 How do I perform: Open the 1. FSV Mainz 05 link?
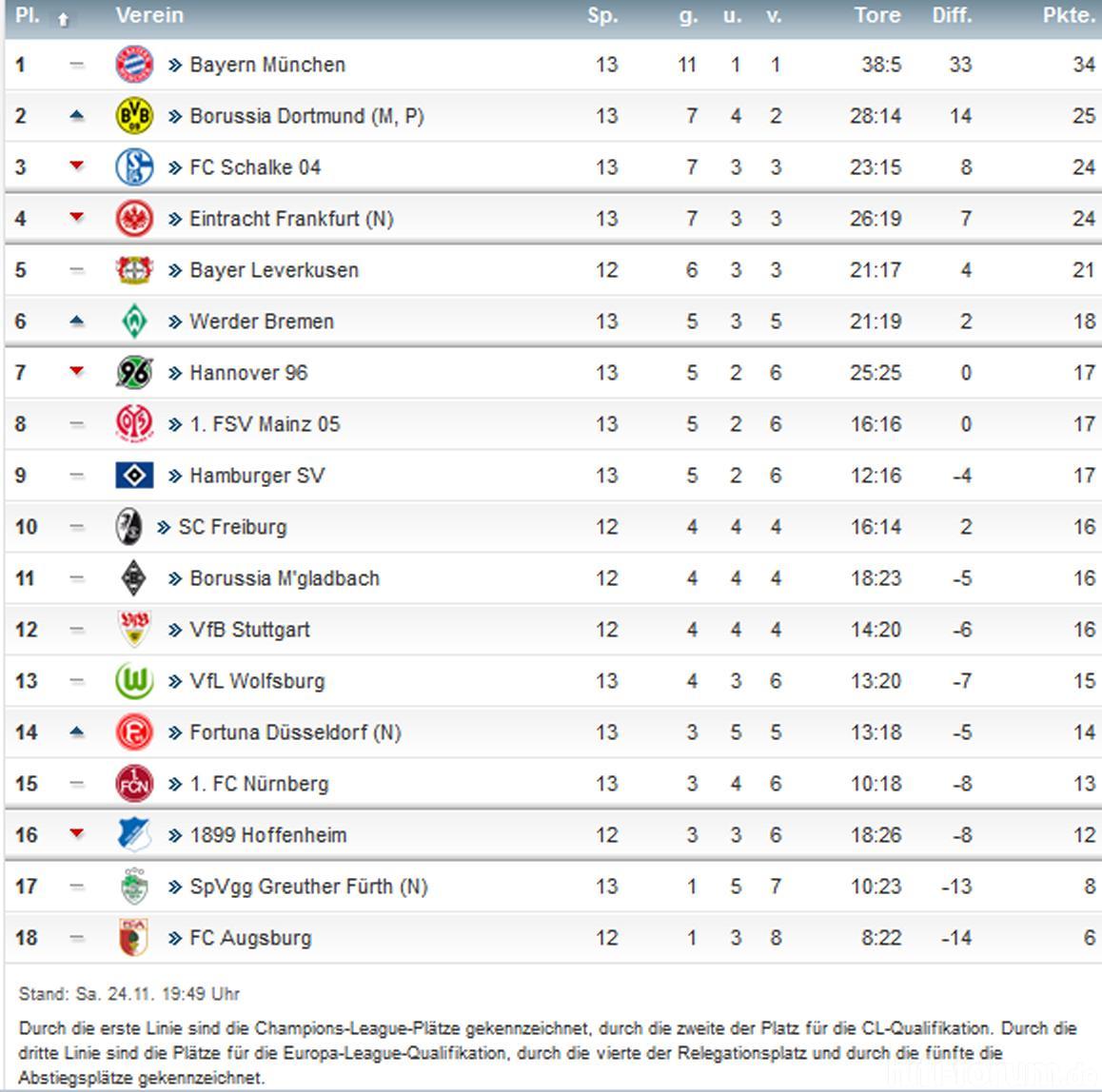coord(264,424)
